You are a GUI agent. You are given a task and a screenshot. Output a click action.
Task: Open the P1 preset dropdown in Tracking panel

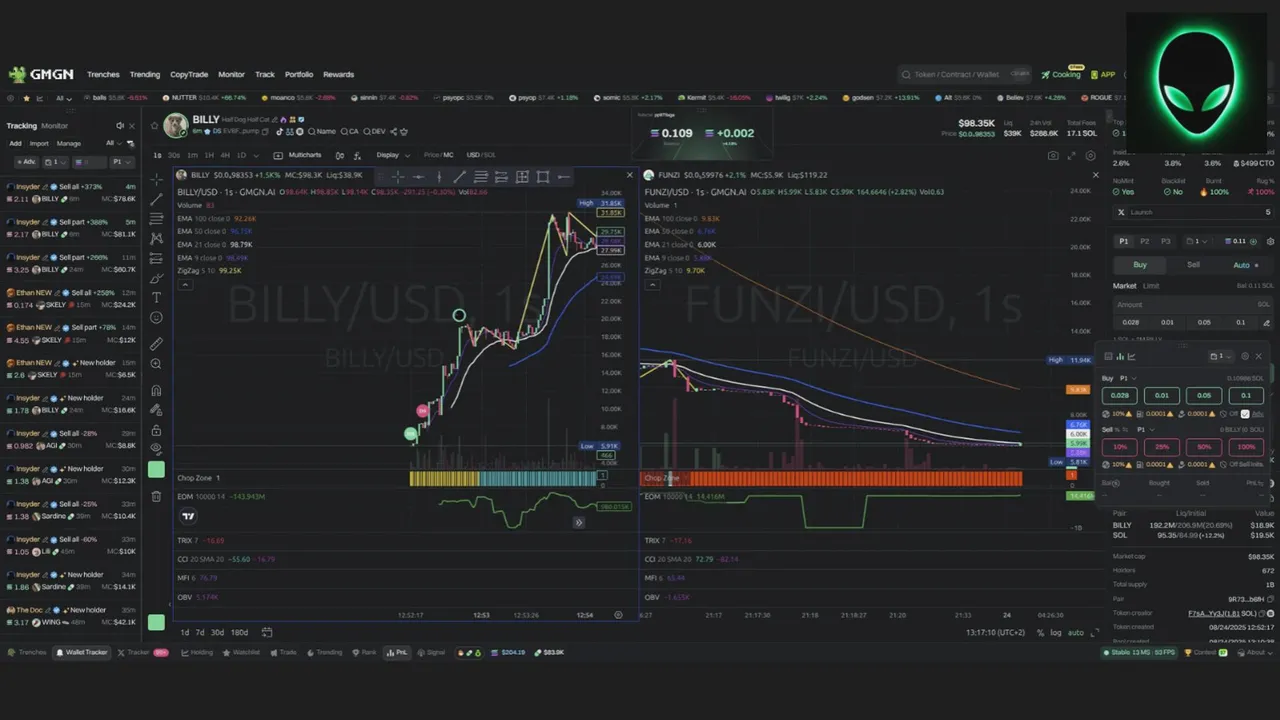point(120,161)
